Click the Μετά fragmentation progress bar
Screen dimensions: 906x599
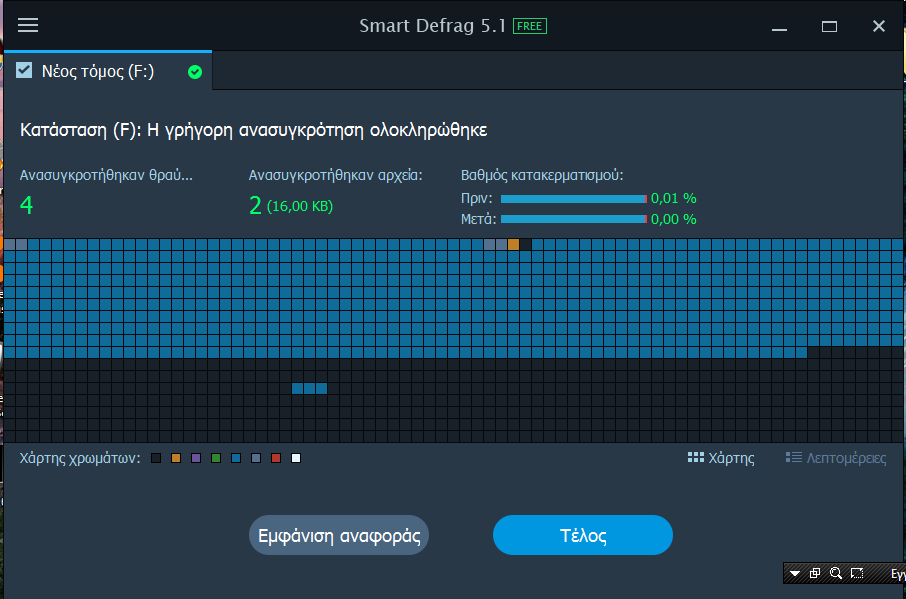pyautogui.click(x=574, y=219)
